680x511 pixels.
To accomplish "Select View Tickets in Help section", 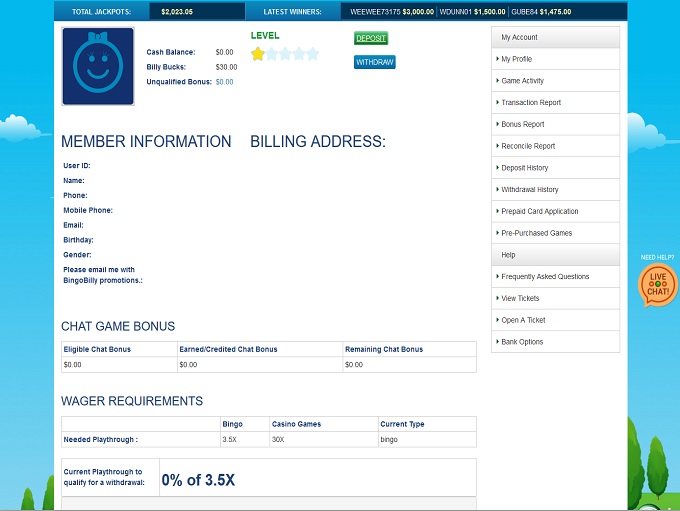I will click(x=520, y=299).
